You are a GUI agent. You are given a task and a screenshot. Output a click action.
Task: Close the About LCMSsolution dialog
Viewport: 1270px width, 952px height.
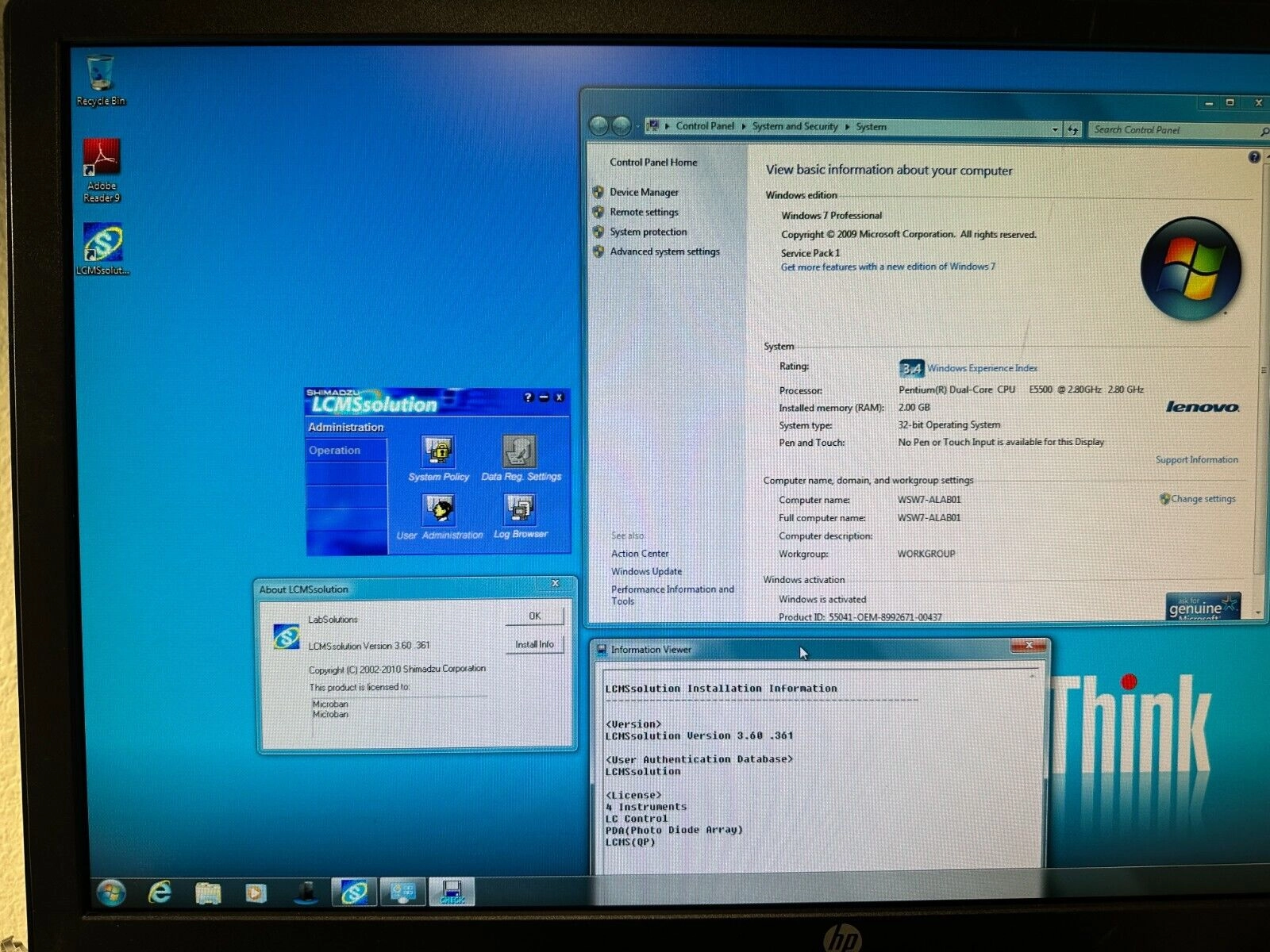tap(556, 583)
